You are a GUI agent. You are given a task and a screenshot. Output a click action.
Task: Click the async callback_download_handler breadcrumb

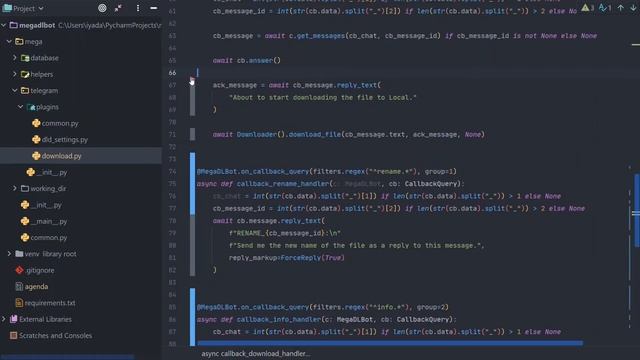click(x=255, y=353)
